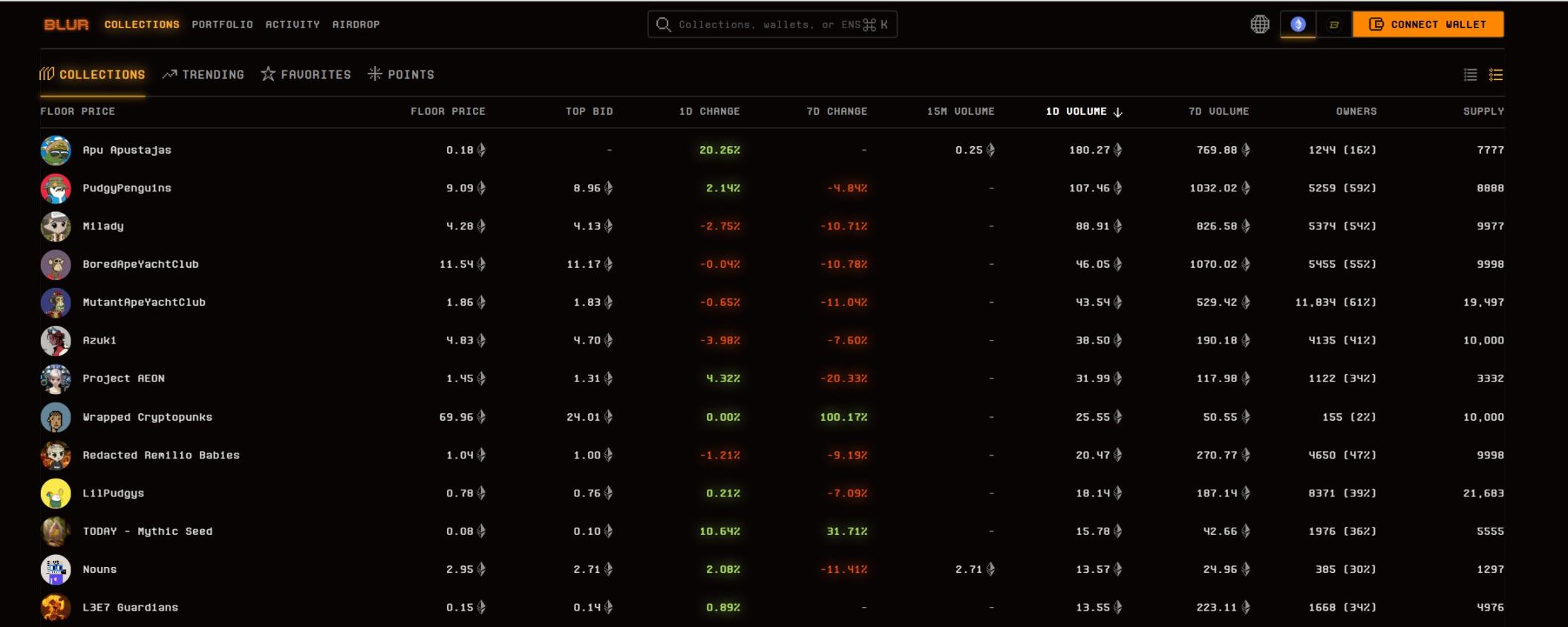Click the Favorites star icon
Image resolution: width=1568 pixels, height=627 pixels.
tap(268, 73)
